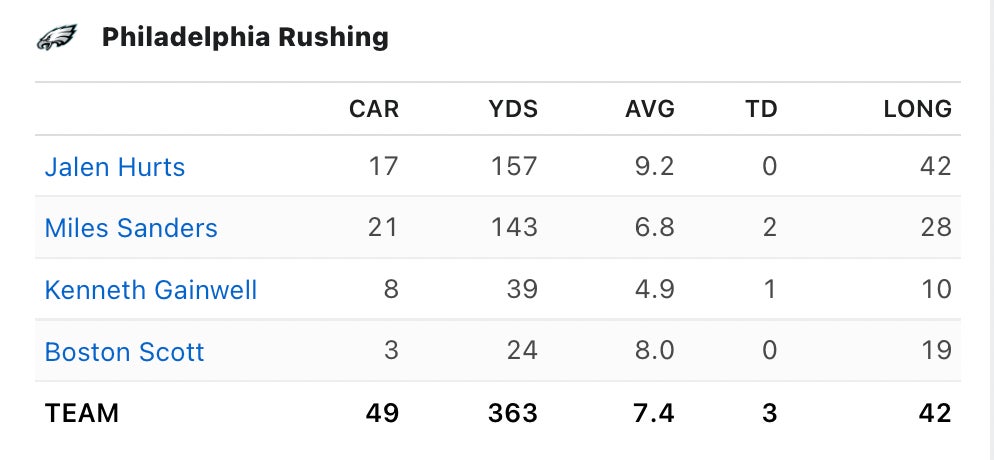Click the LONG column header
994x460 pixels.
tap(917, 109)
